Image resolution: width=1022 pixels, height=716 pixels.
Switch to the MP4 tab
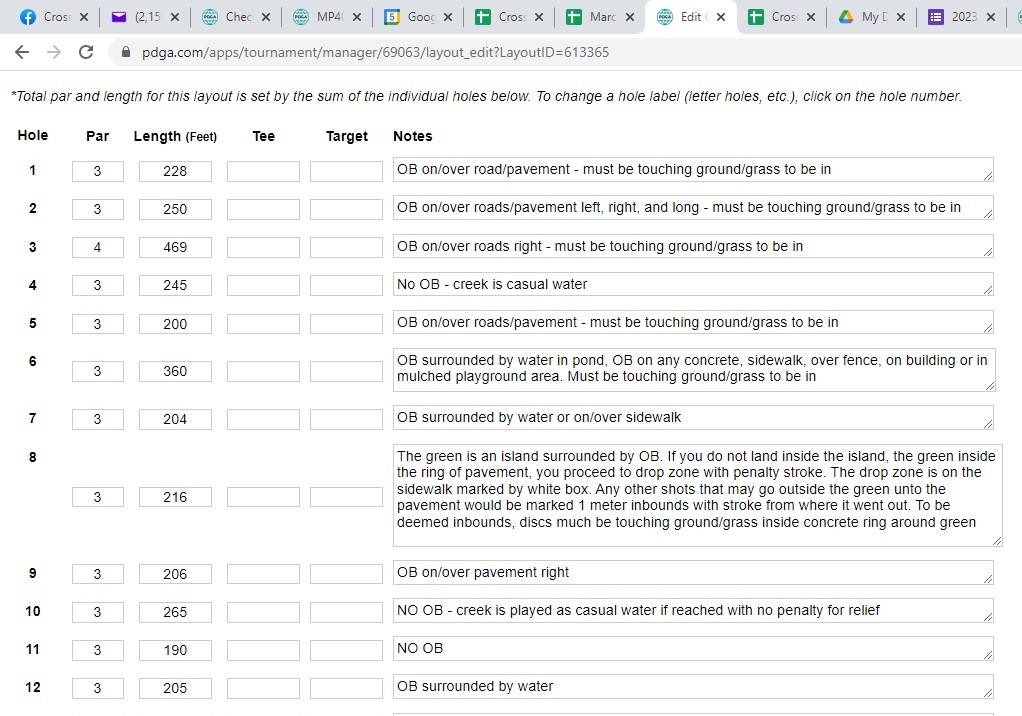pyautogui.click(x=328, y=17)
